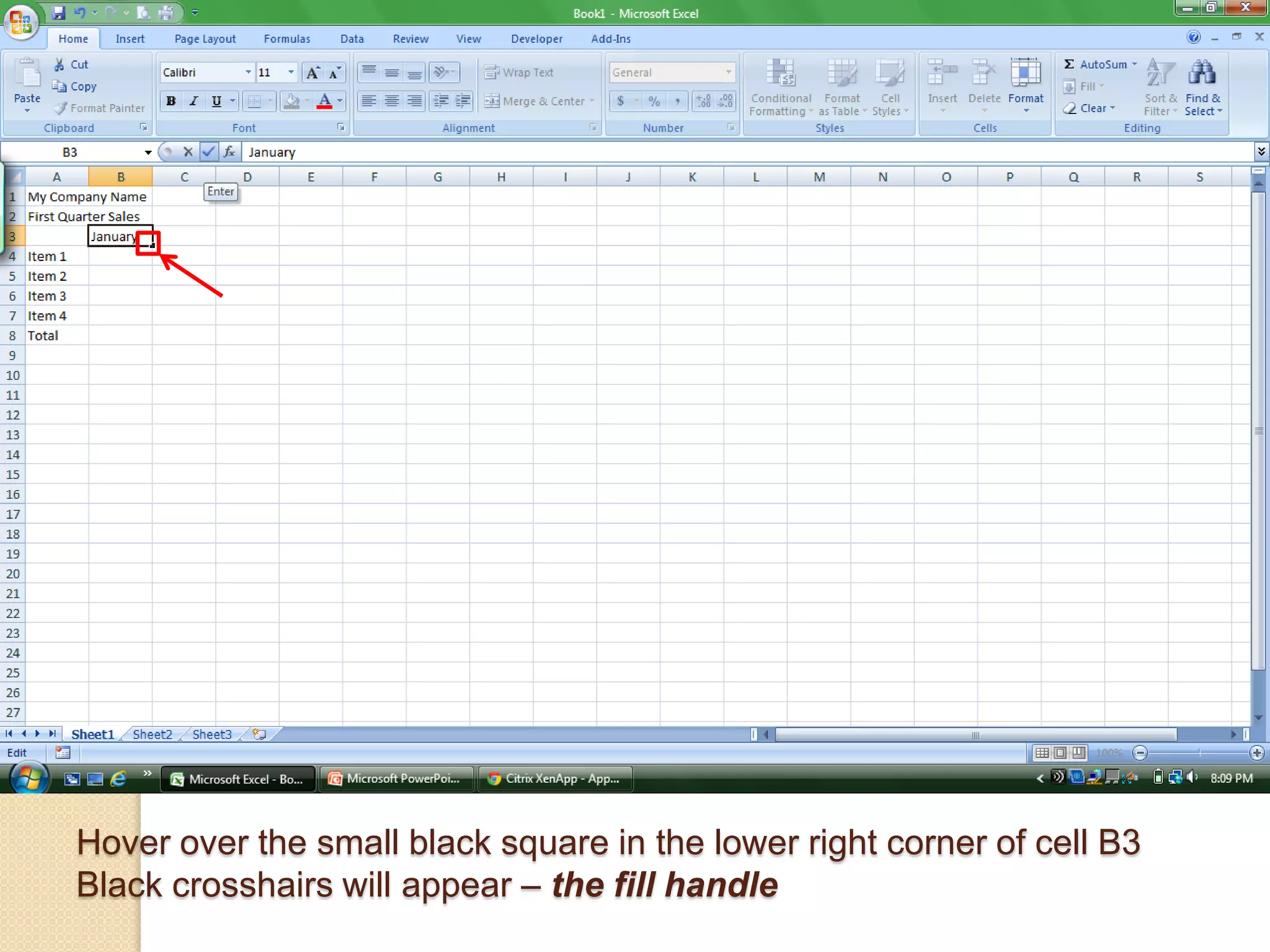Open the font size dropdown

[x=291, y=73]
